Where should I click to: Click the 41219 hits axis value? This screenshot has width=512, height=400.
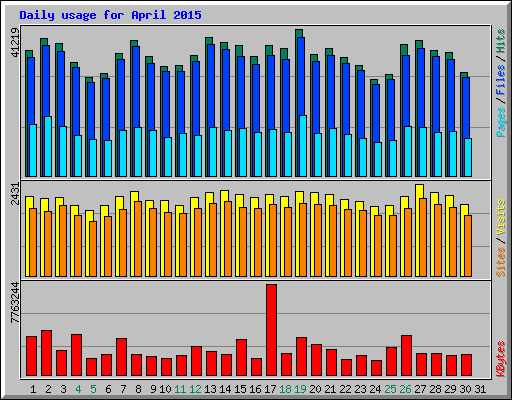tap(15, 42)
